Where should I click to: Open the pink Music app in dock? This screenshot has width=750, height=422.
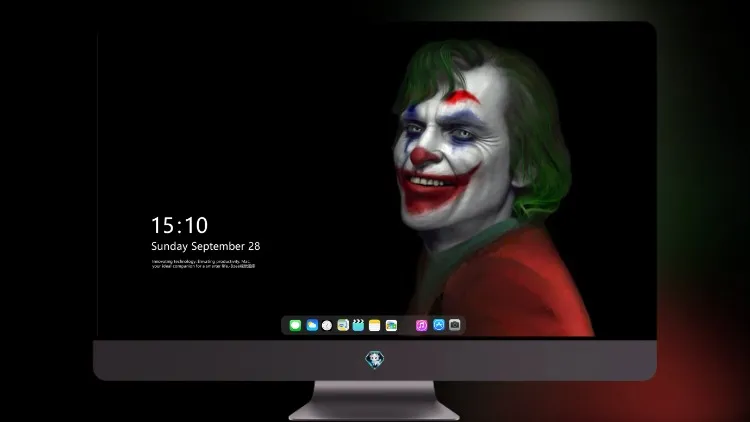tap(421, 325)
